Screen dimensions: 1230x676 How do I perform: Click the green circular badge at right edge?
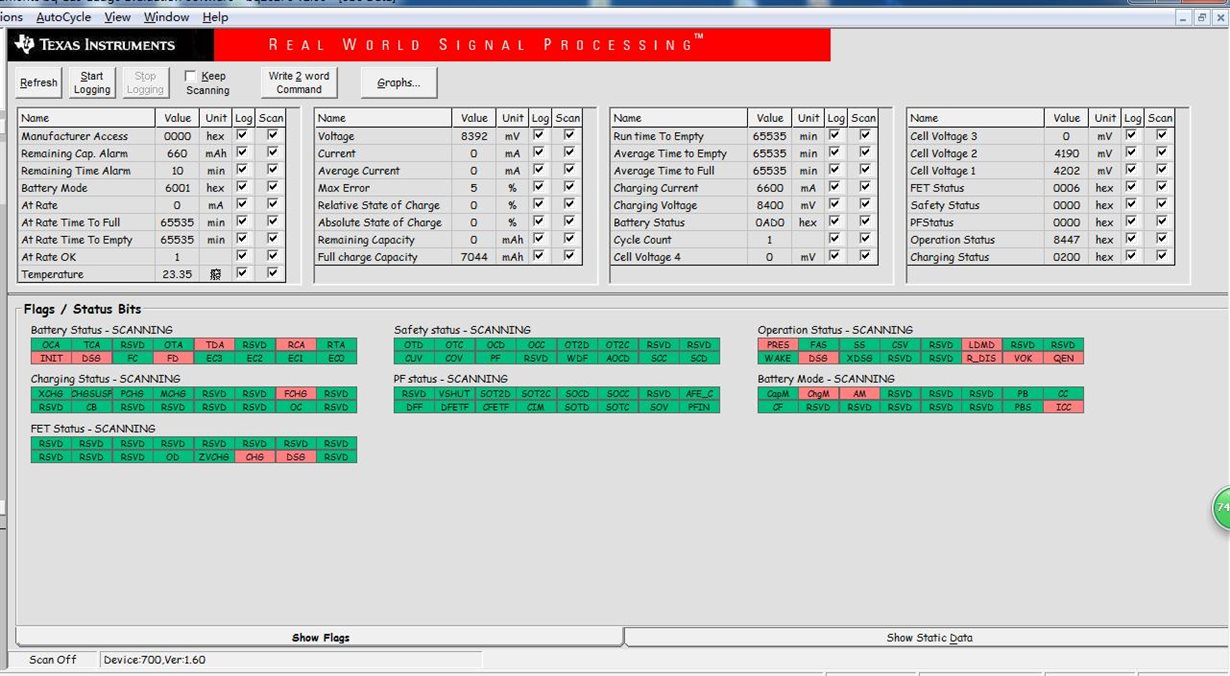coord(1221,508)
